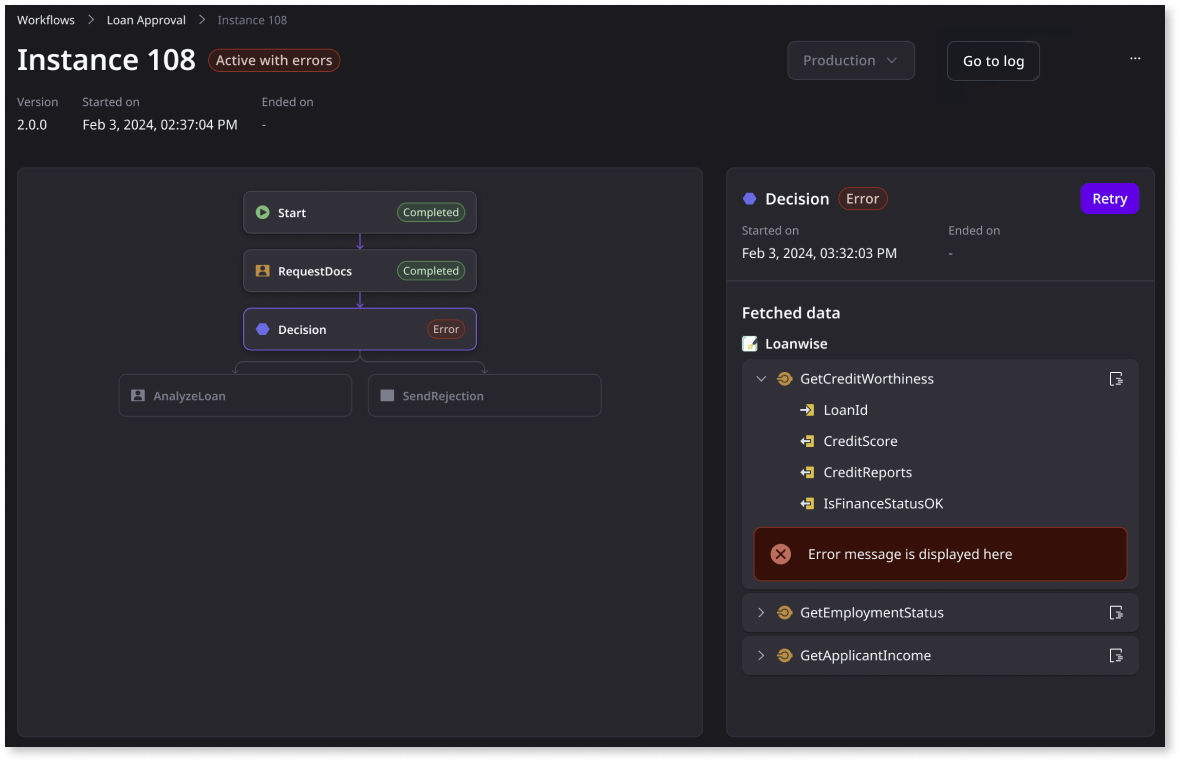Click the error cross icon in the error banner
The image size is (1180, 762).
tap(781, 554)
